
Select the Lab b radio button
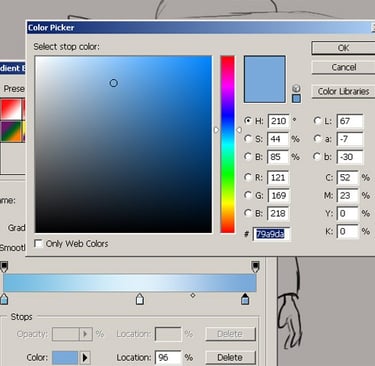[318, 156]
